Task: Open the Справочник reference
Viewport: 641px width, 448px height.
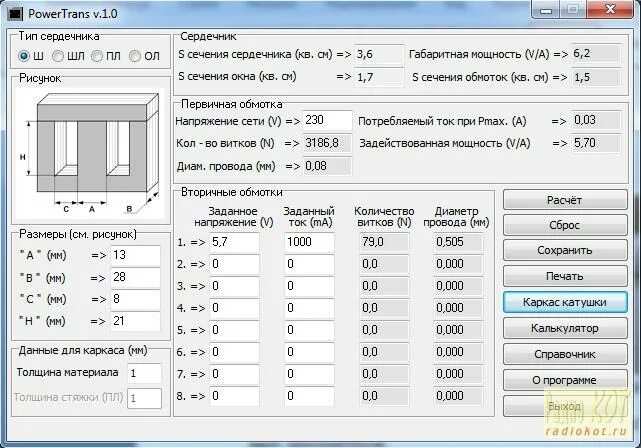Action: pyautogui.click(x=565, y=354)
